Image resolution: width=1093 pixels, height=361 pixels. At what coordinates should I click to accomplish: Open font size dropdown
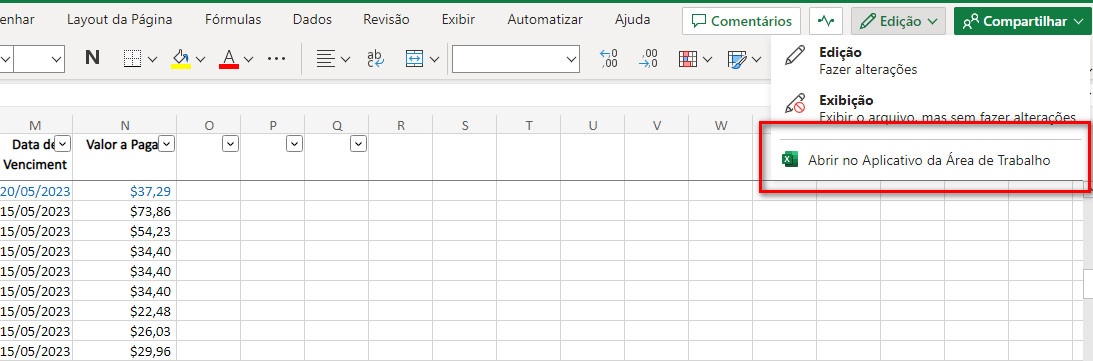(x=39, y=59)
